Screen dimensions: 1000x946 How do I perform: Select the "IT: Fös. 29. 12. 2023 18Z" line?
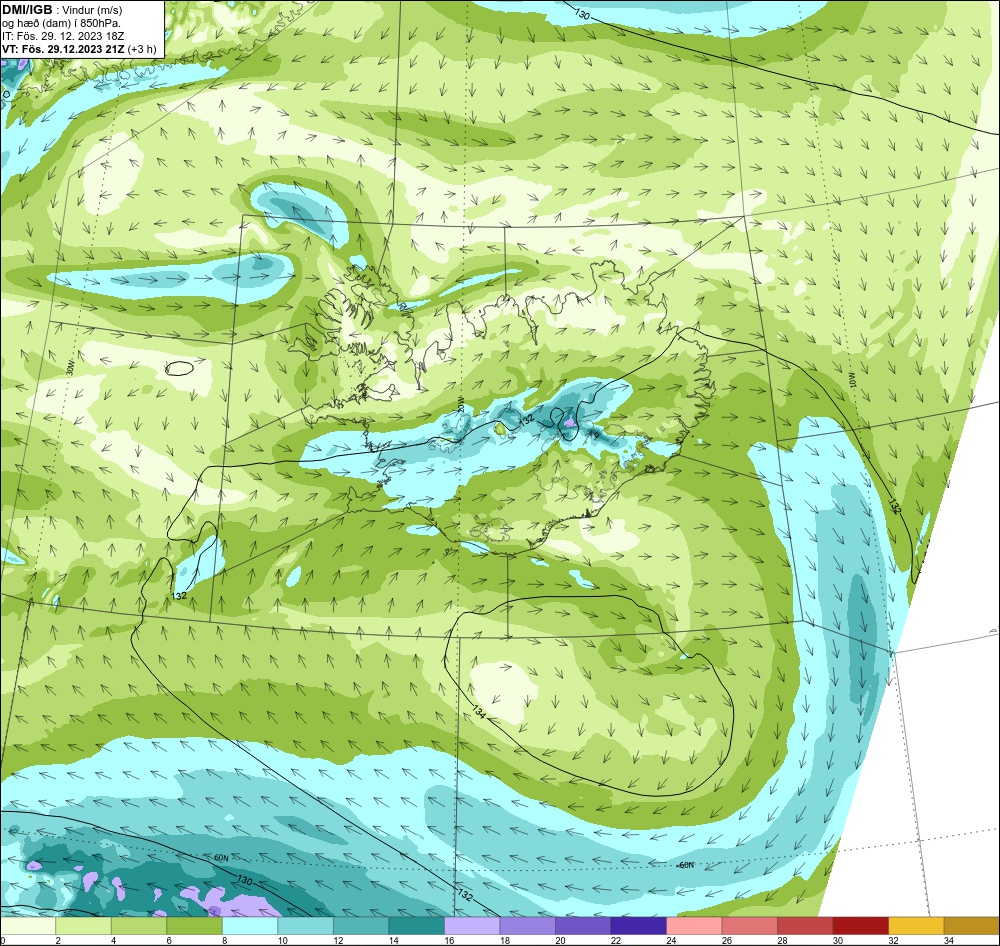click(x=62, y=36)
